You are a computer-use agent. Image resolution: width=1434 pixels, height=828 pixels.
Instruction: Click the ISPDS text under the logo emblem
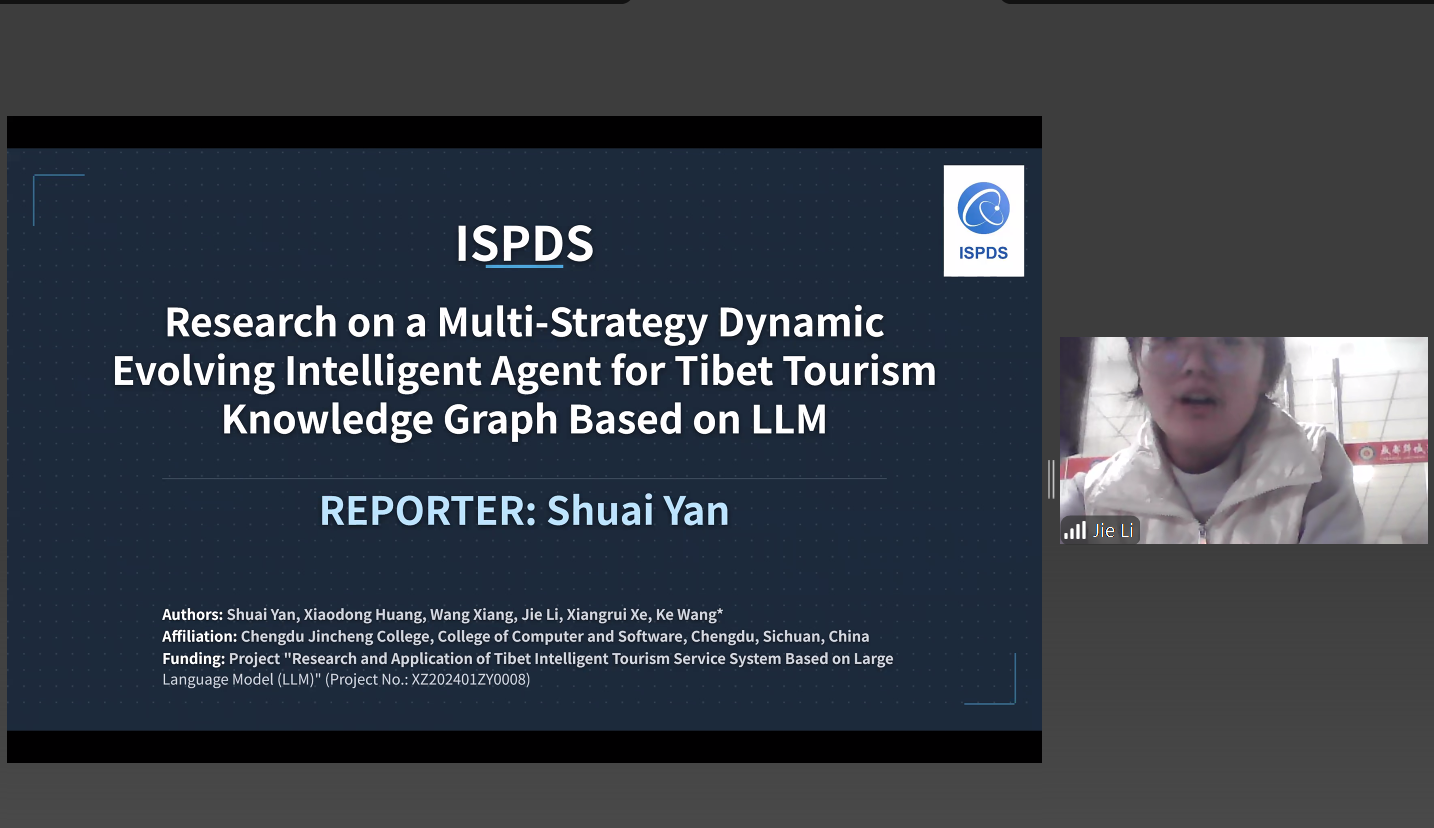click(x=983, y=253)
